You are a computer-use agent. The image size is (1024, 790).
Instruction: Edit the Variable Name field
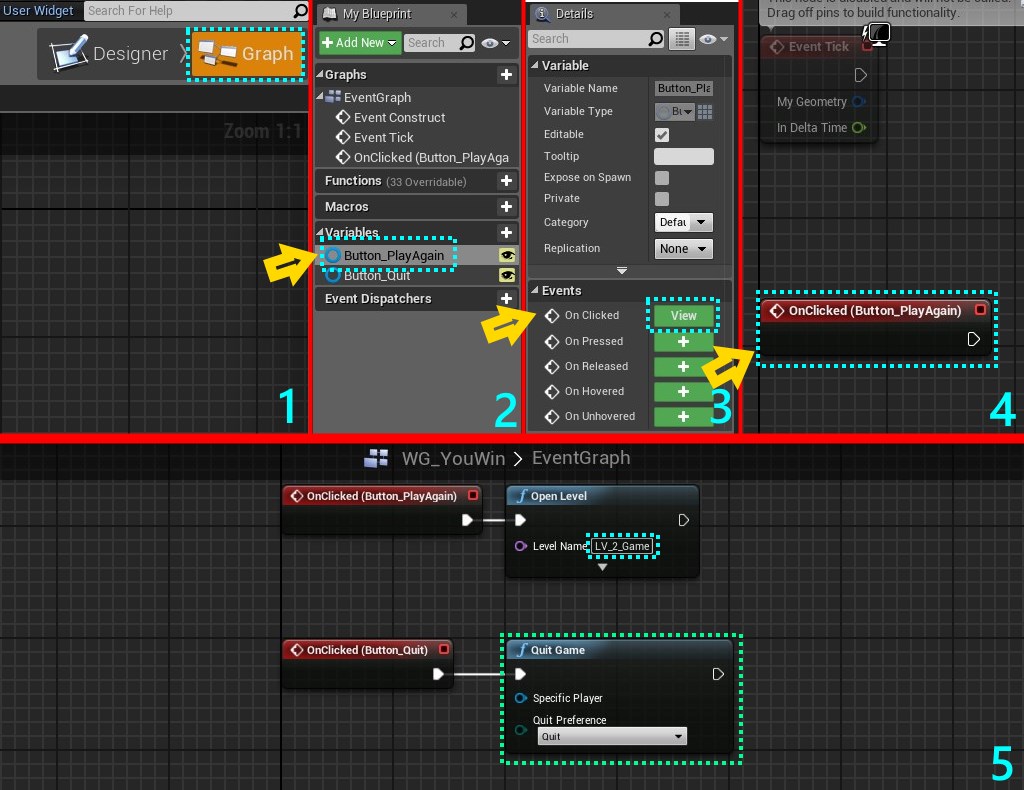coord(684,88)
